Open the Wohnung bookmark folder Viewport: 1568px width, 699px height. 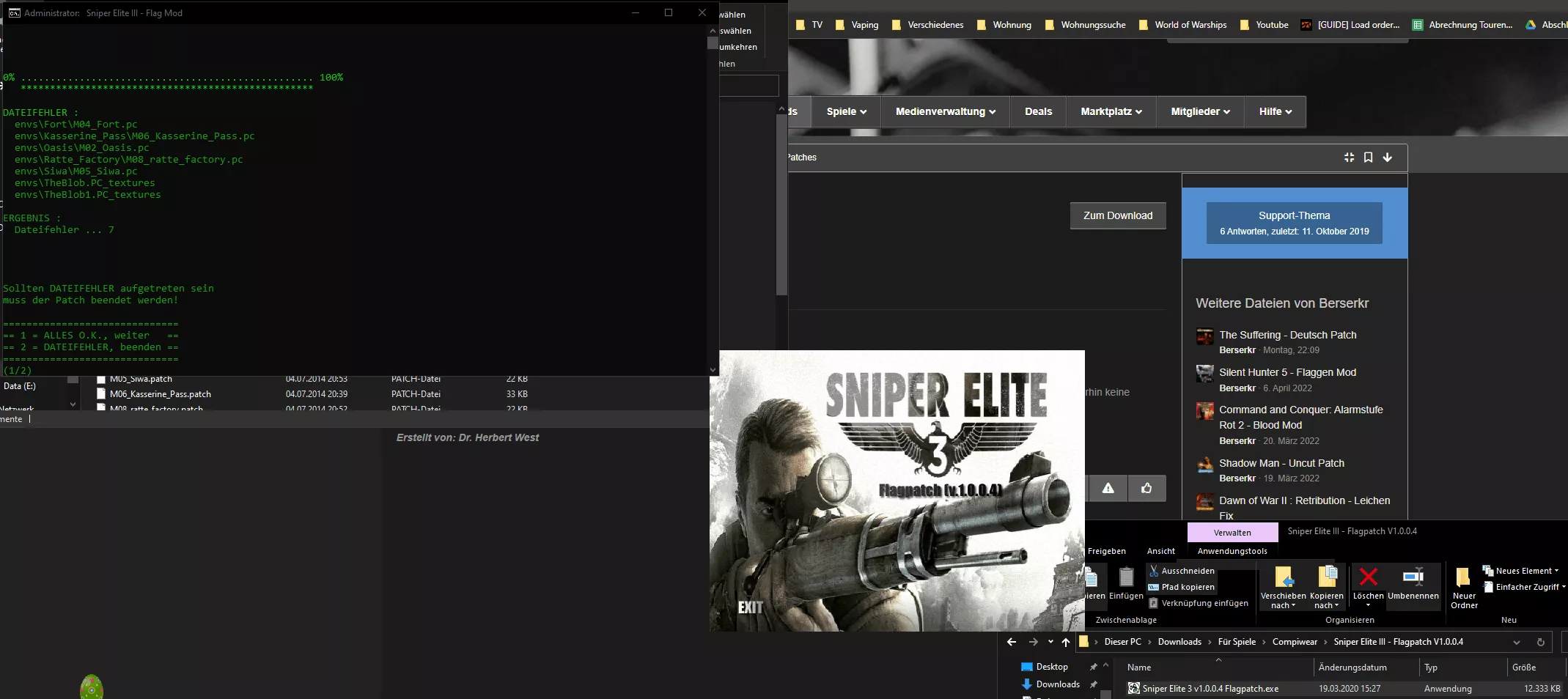(x=1004, y=25)
